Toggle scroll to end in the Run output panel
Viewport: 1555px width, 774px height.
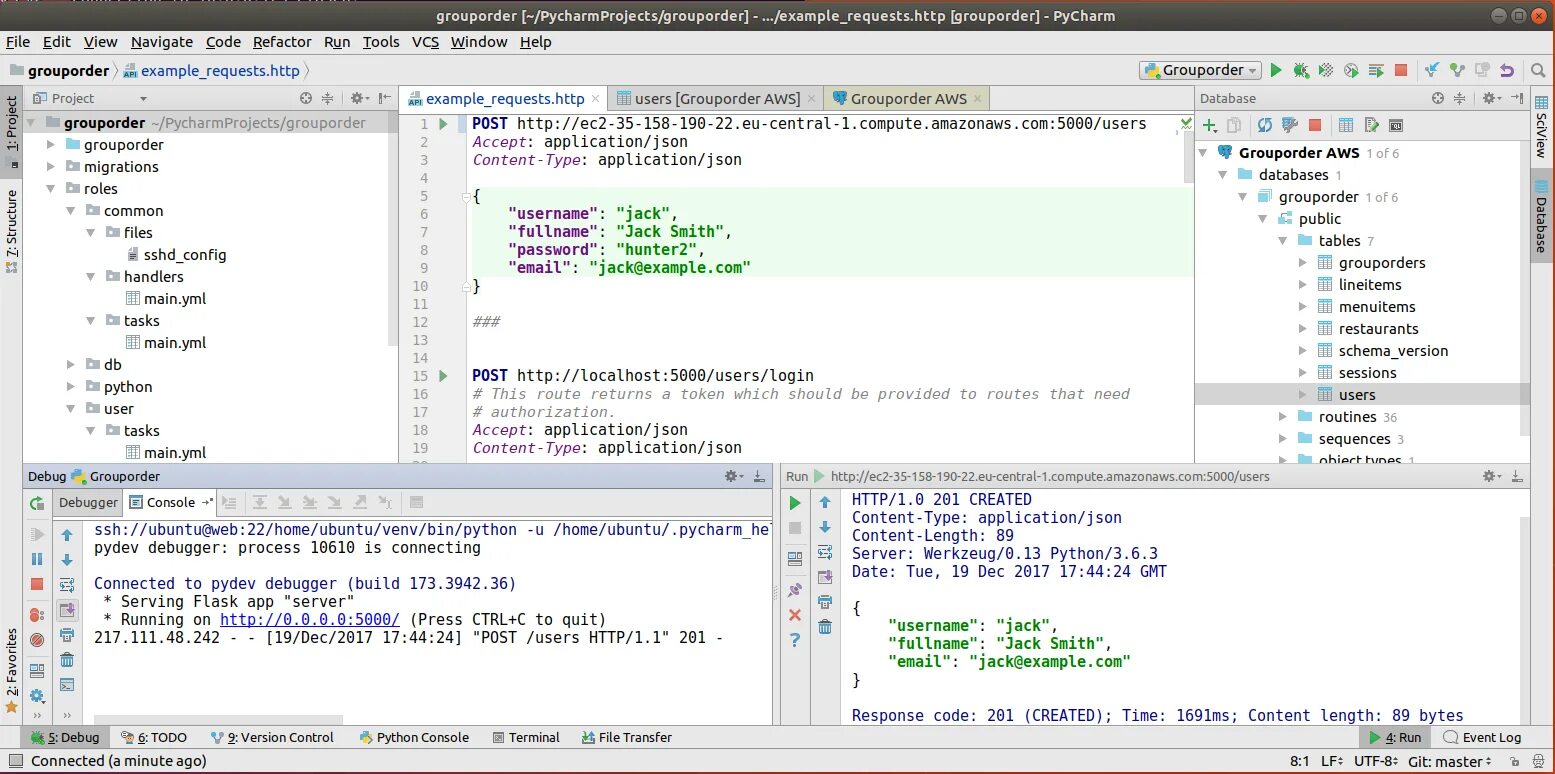(825, 577)
